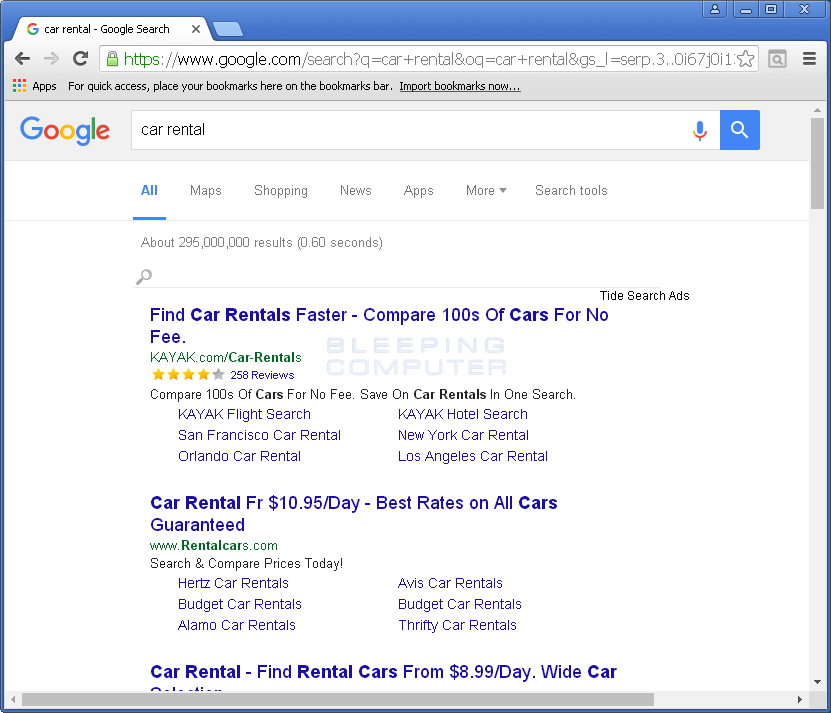Open the Chrome hamburger menu
The width and height of the screenshot is (831, 713).
coord(809,59)
